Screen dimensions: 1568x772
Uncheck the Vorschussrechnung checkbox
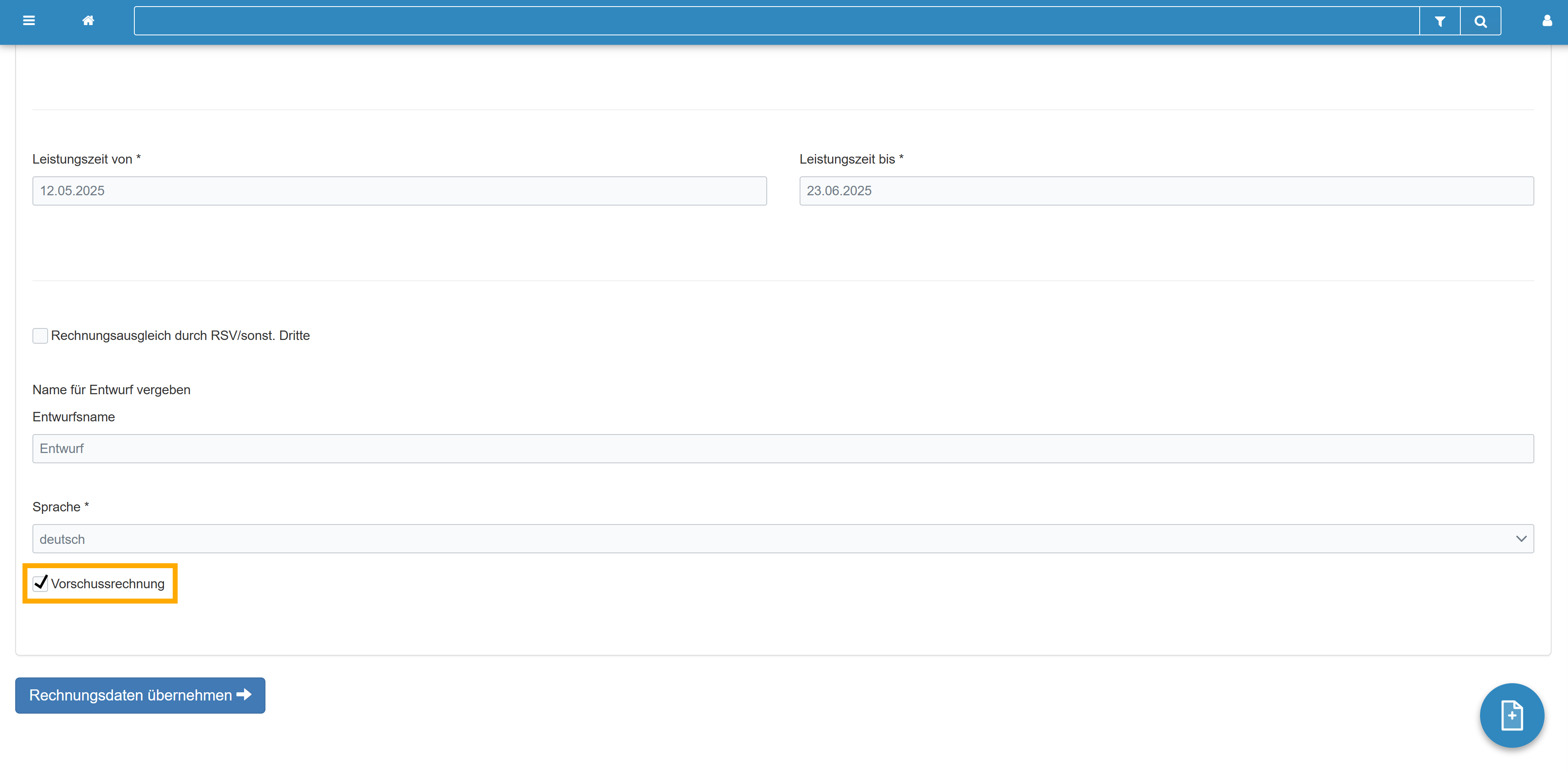(x=40, y=583)
